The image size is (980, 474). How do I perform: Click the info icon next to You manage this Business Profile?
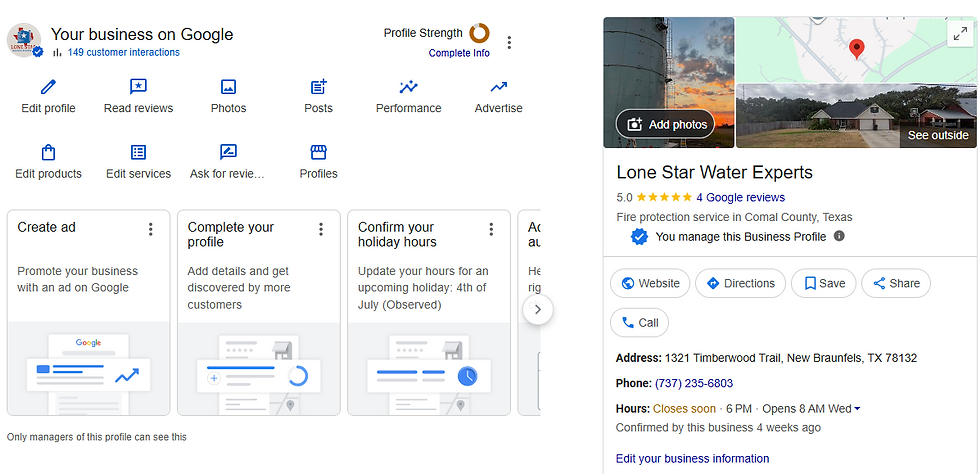point(839,236)
